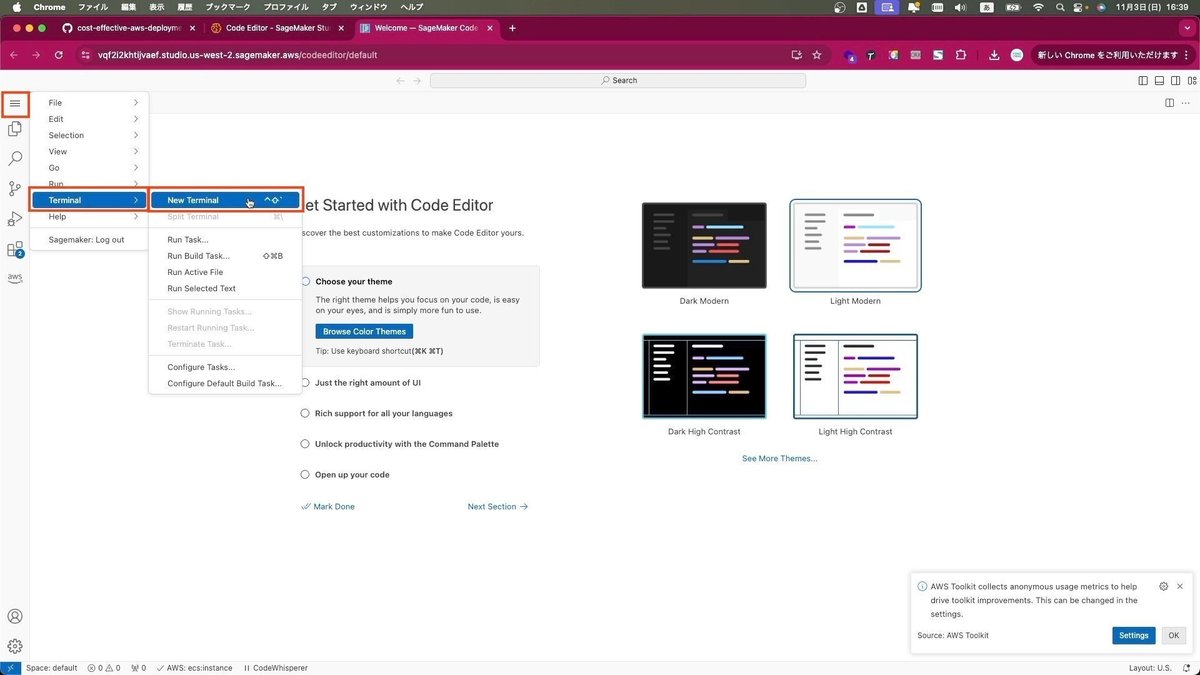
Task: Go to Next Section link
Action: pos(498,507)
